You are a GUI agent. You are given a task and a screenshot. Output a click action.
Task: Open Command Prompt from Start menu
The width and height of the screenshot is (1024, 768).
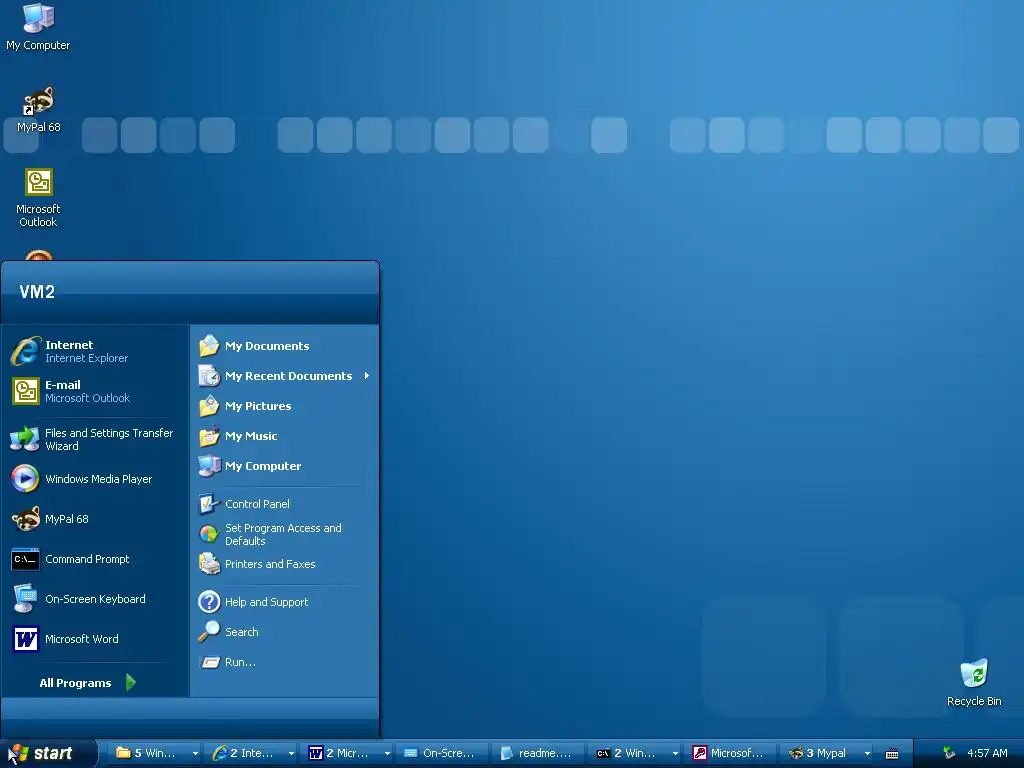click(95, 559)
